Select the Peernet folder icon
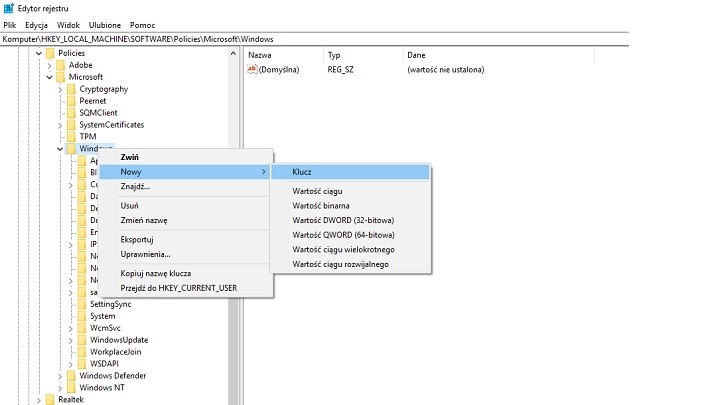 pyautogui.click(x=71, y=101)
